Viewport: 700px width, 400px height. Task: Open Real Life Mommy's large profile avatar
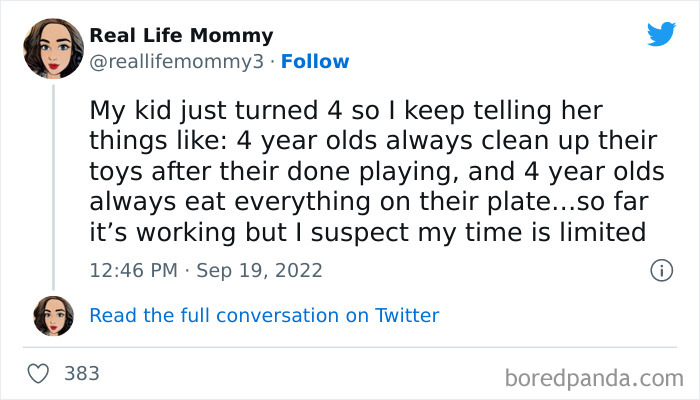(x=54, y=48)
